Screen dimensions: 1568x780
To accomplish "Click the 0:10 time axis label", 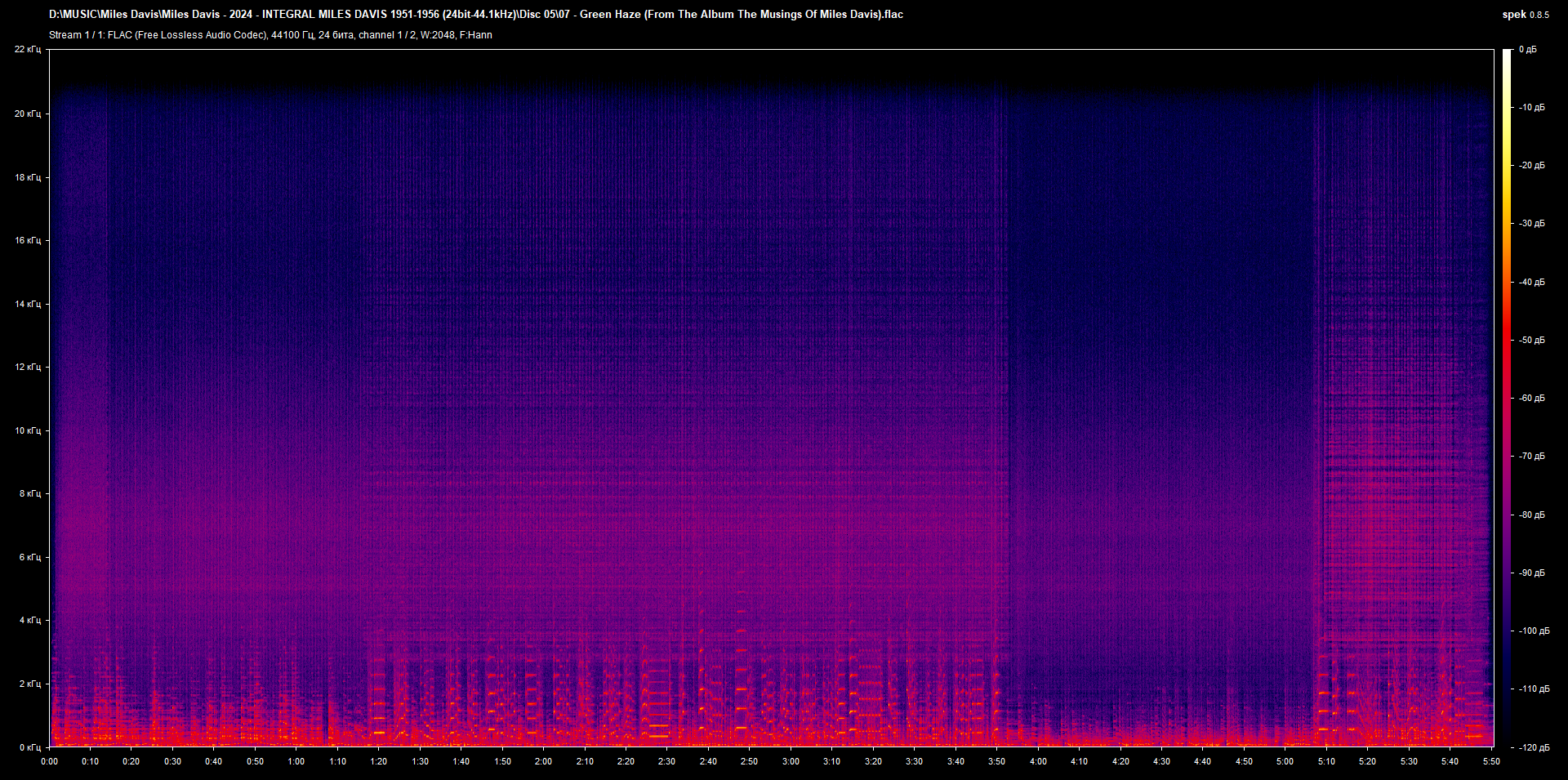I will [x=91, y=761].
